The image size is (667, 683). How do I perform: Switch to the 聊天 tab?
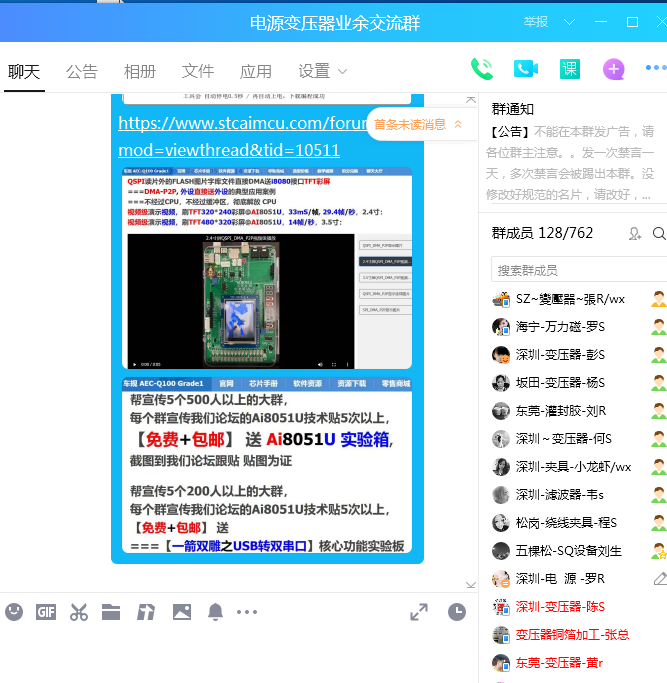point(24,71)
